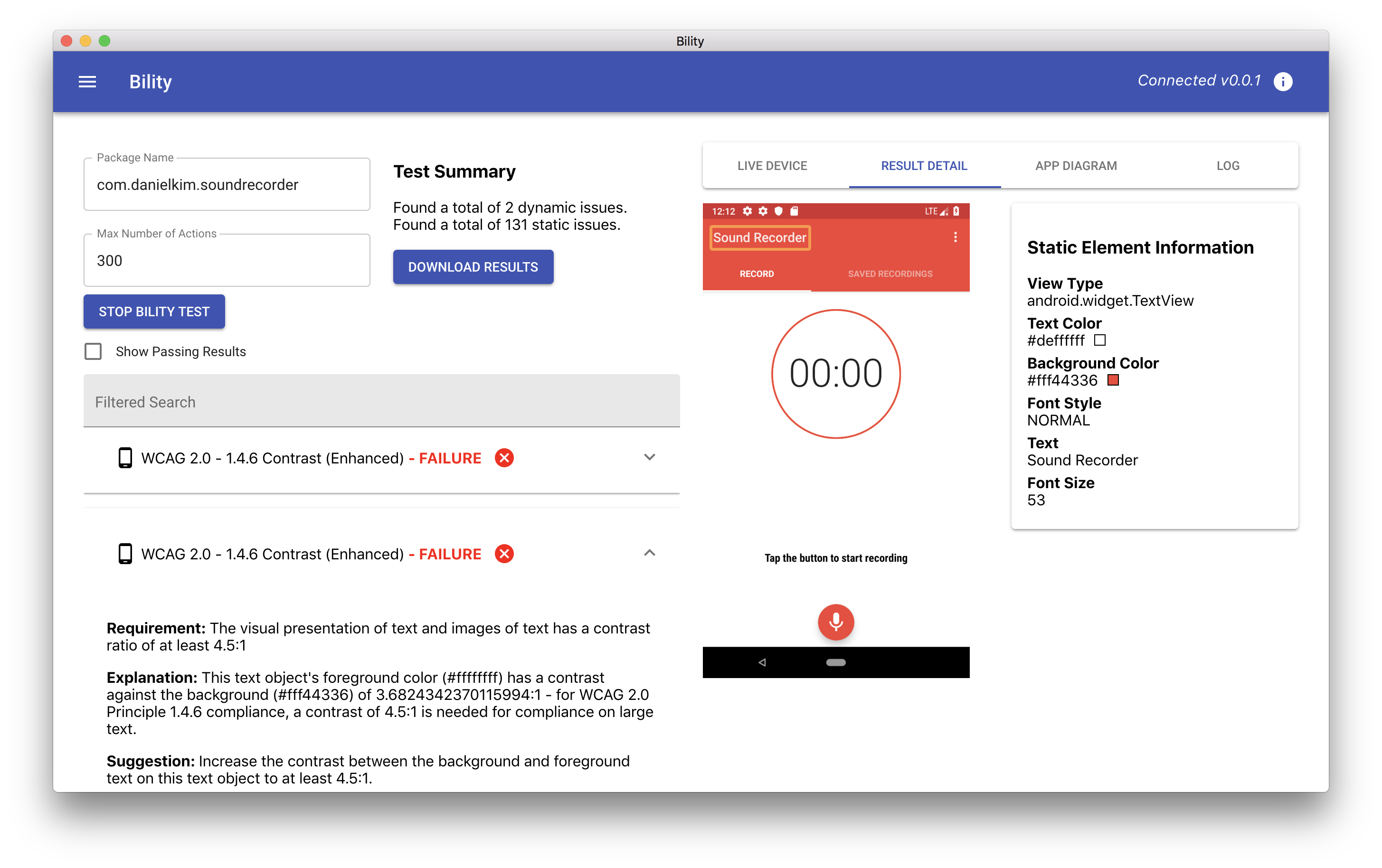Tap the Android home pill button
This screenshot has width=1382, height=868.
836,662
